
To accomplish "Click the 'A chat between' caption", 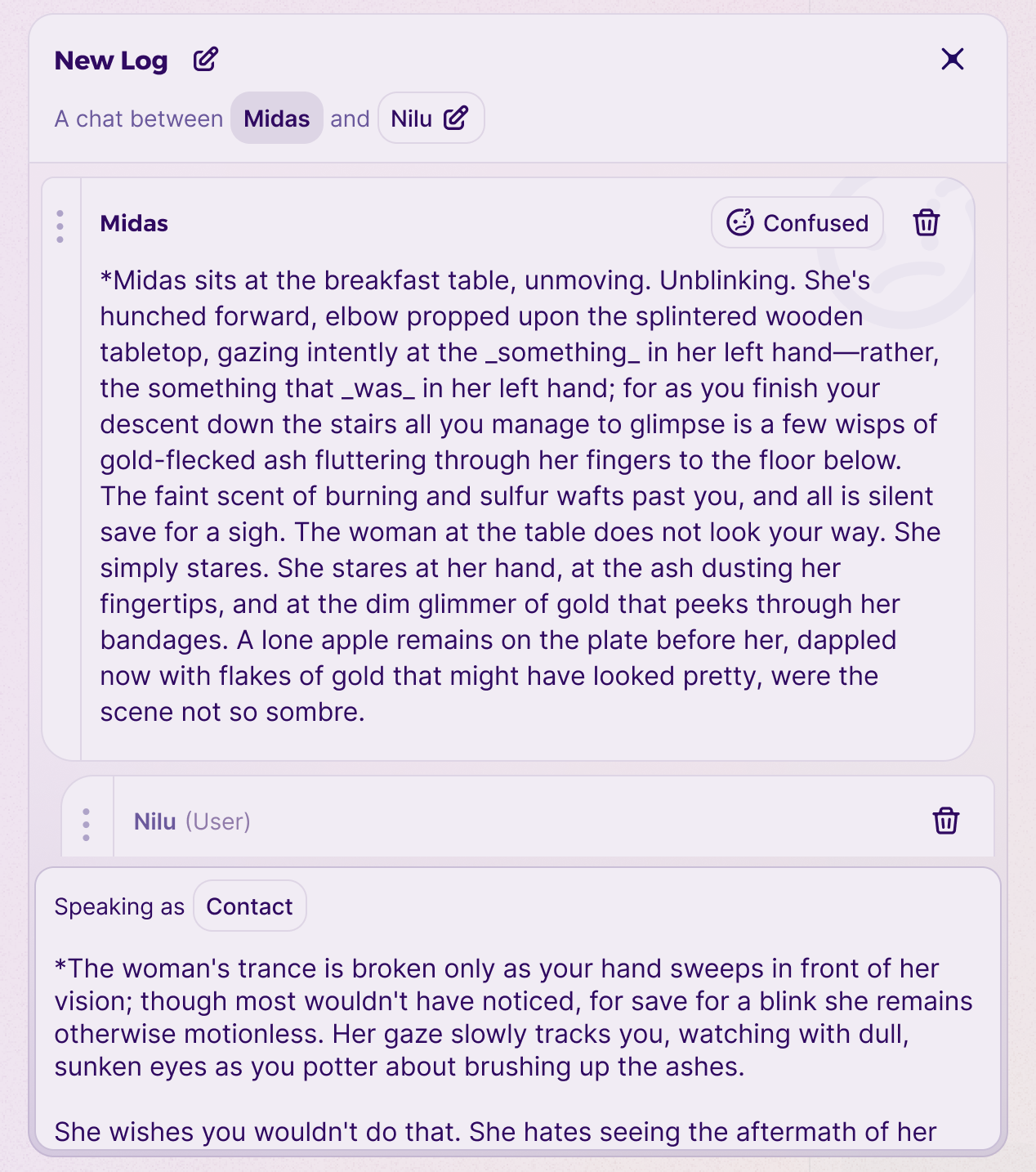I will [139, 119].
